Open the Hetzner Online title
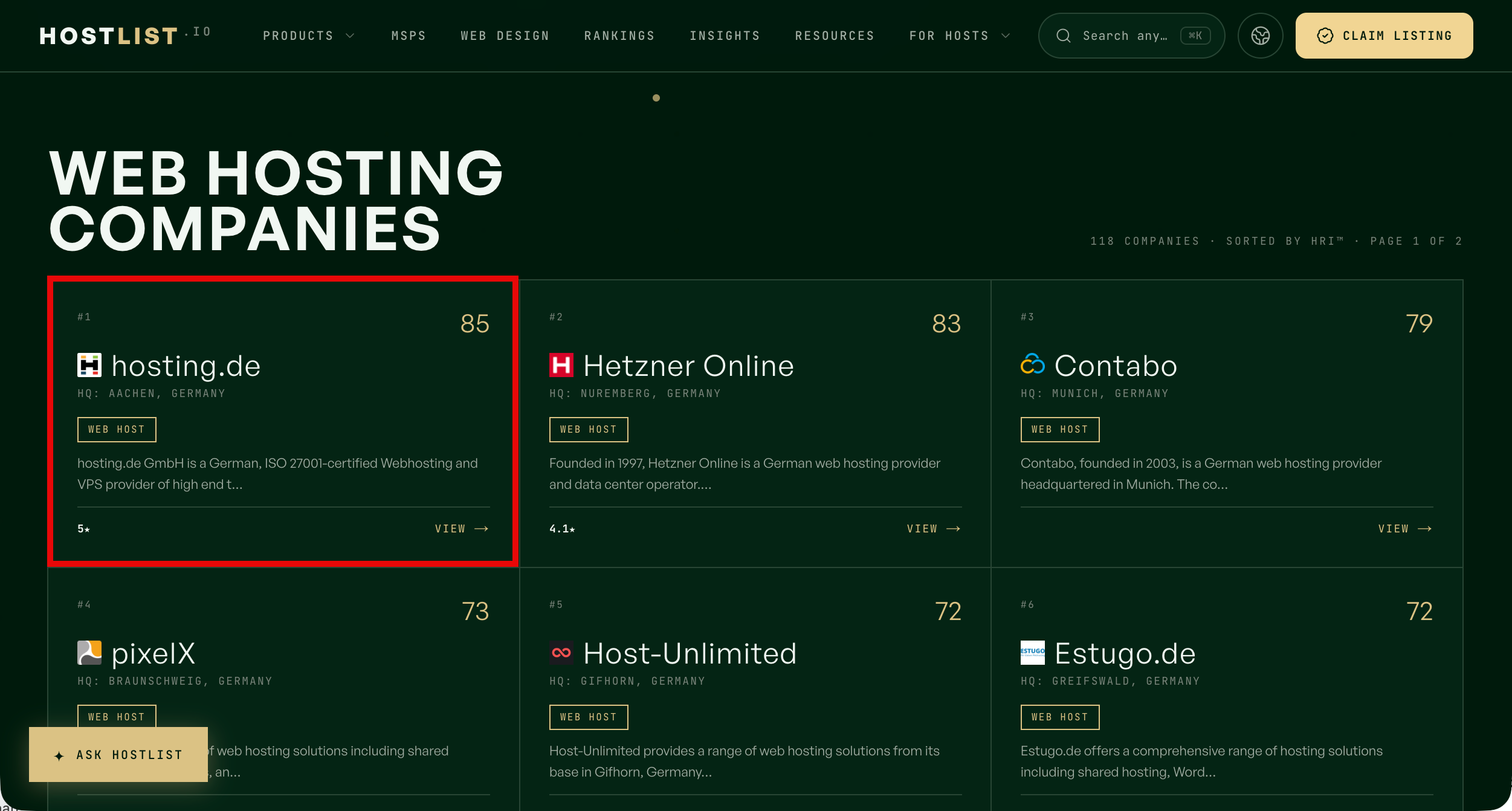 pyautogui.click(x=688, y=366)
